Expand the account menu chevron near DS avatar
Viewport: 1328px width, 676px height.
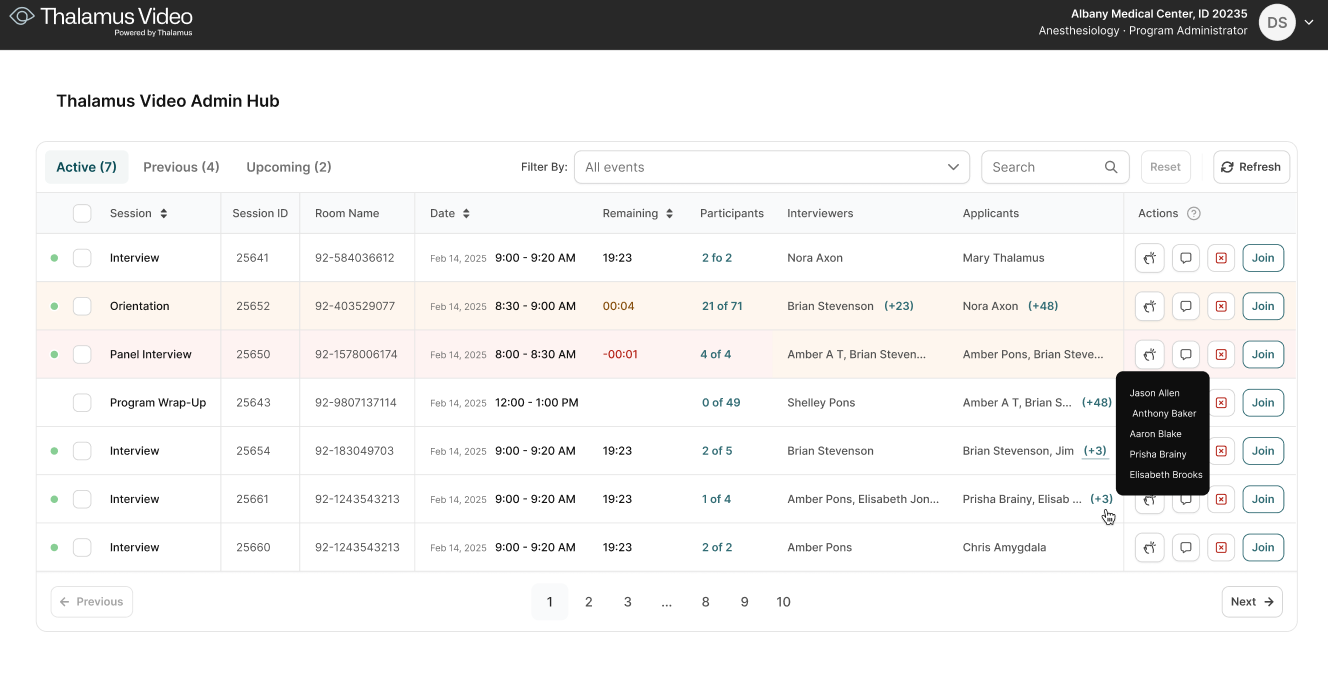(1309, 21)
